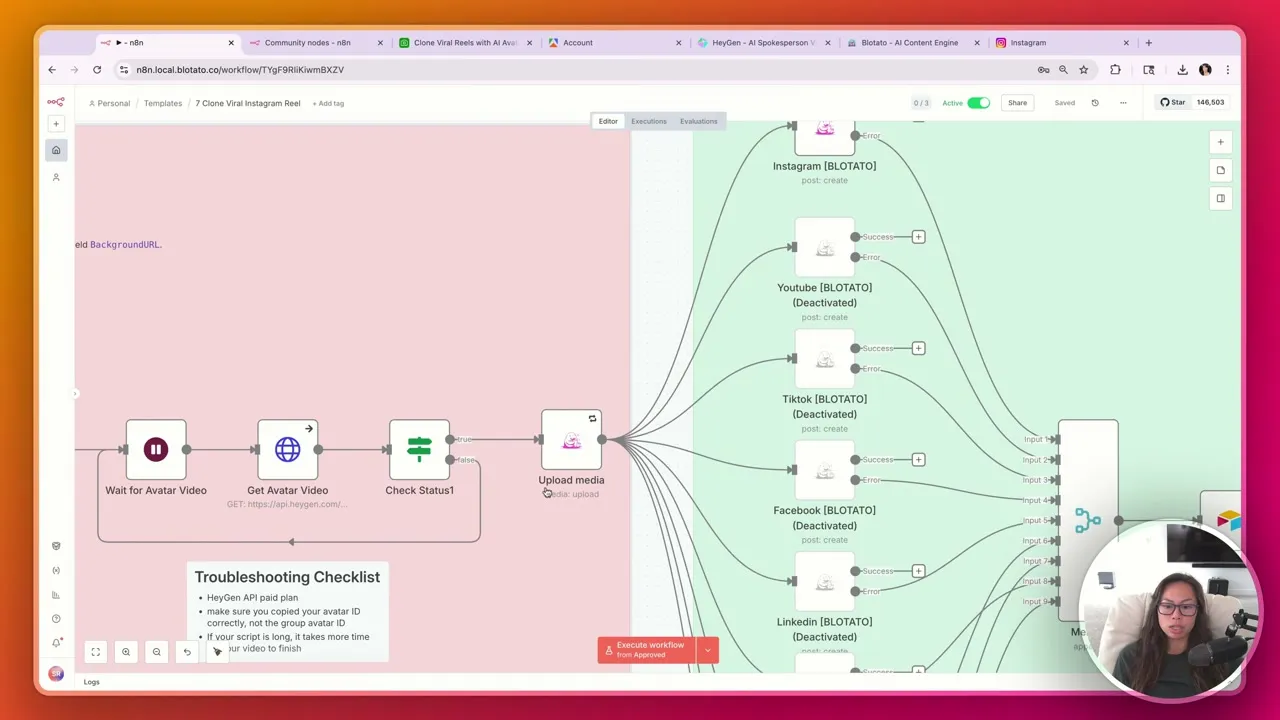Click the browser address bar URL
Viewport: 1280px width, 720px height.
click(x=240, y=70)
